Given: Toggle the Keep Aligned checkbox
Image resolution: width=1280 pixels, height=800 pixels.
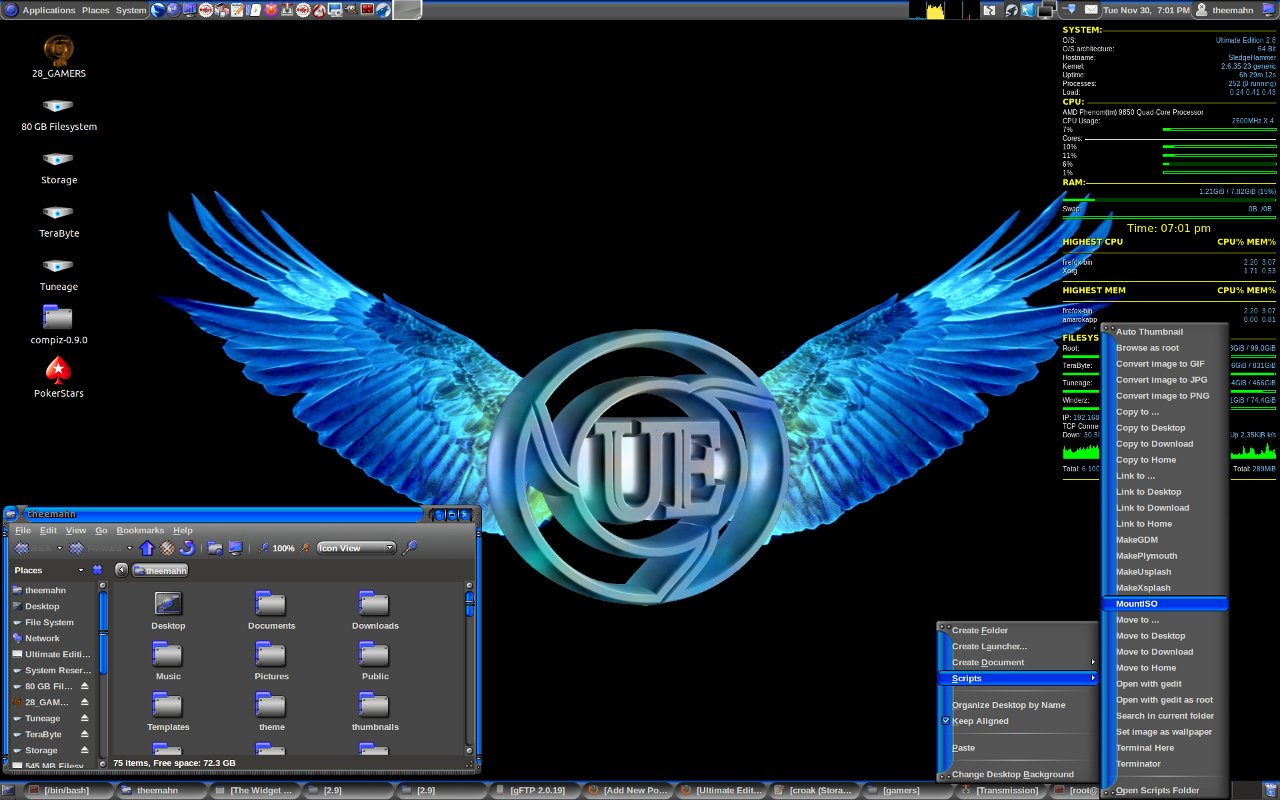Looking at the screenshot, I should pyautogui.click(x=946, y=721).
